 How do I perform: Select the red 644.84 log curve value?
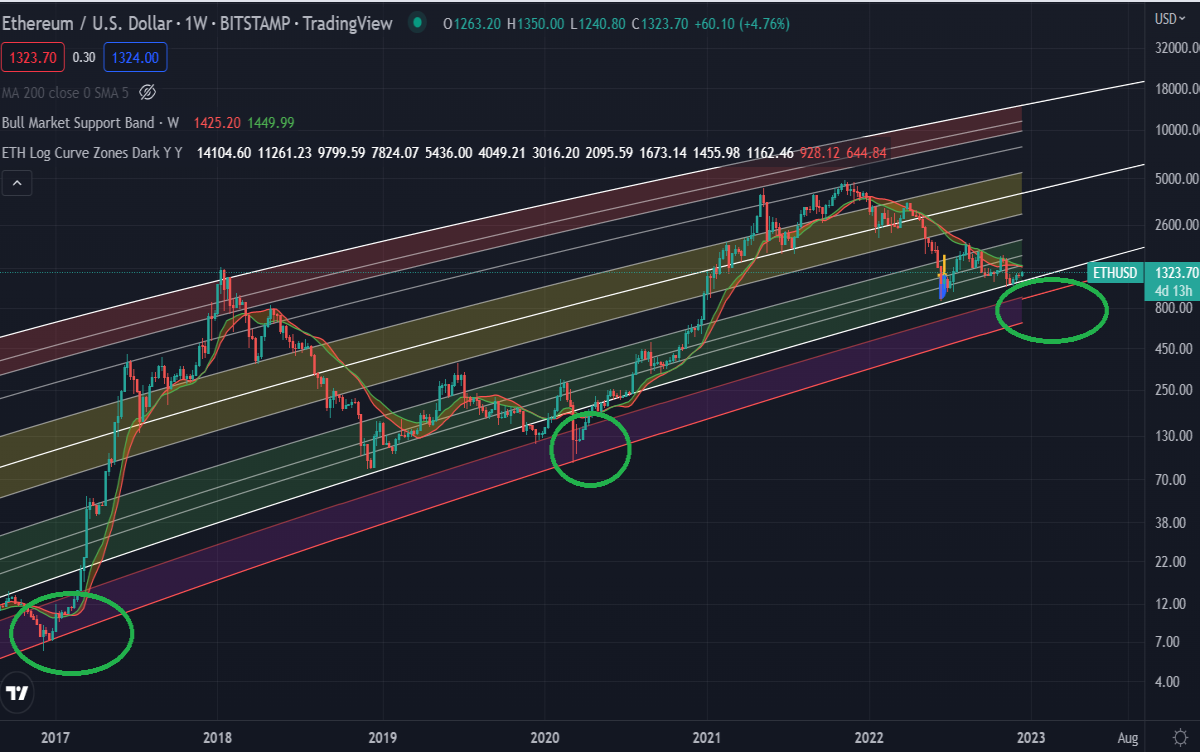tap(864, 153)
